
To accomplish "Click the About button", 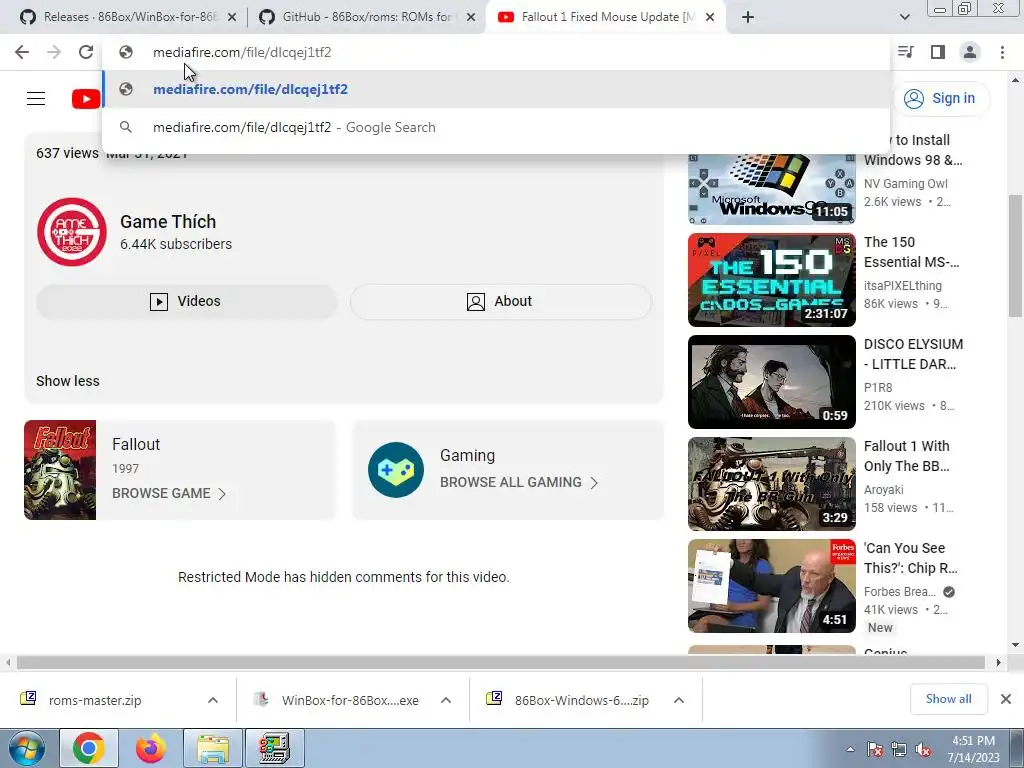I will click(x=500, y=301).
